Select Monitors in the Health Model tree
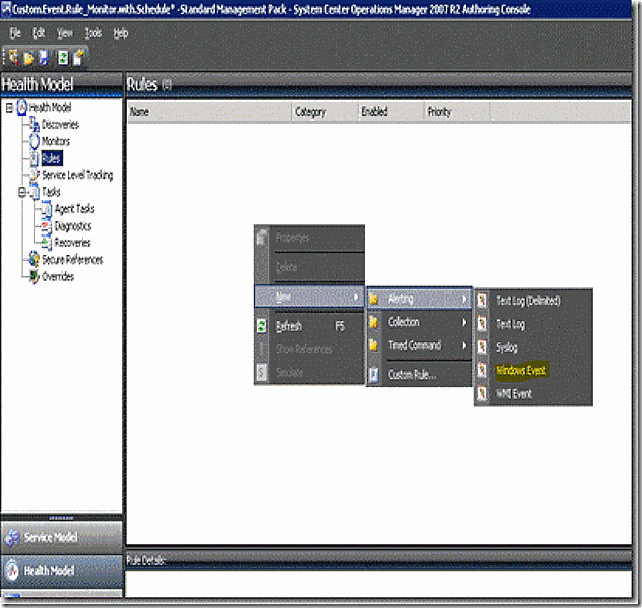 coord(56,141)
